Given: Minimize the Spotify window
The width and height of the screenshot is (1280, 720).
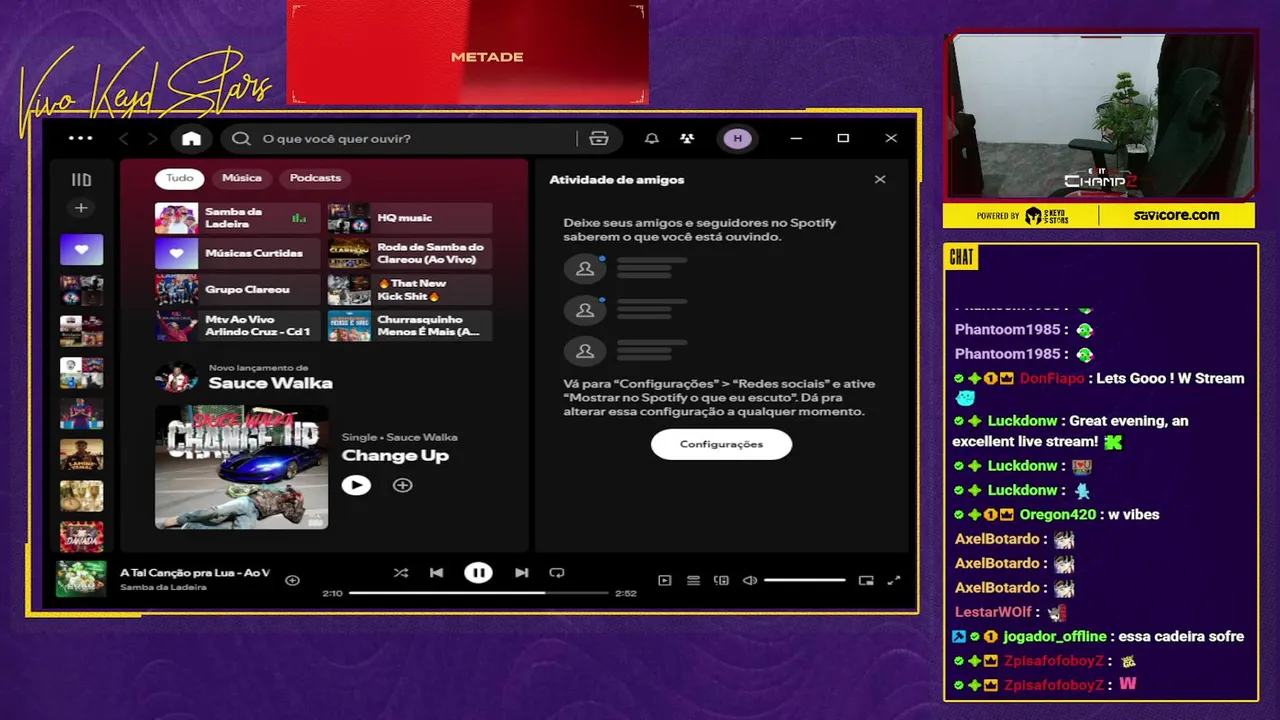Looking at the screenshot, I should 796,139.
